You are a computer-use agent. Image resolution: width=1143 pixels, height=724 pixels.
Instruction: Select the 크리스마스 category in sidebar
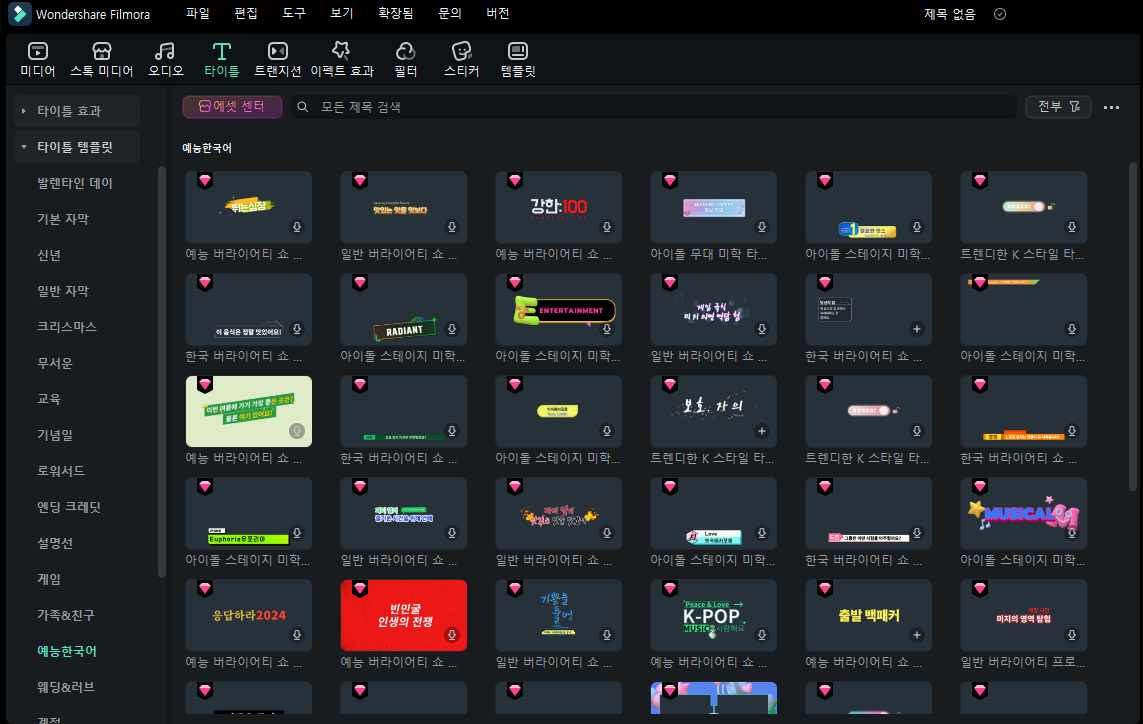point(67,327)
